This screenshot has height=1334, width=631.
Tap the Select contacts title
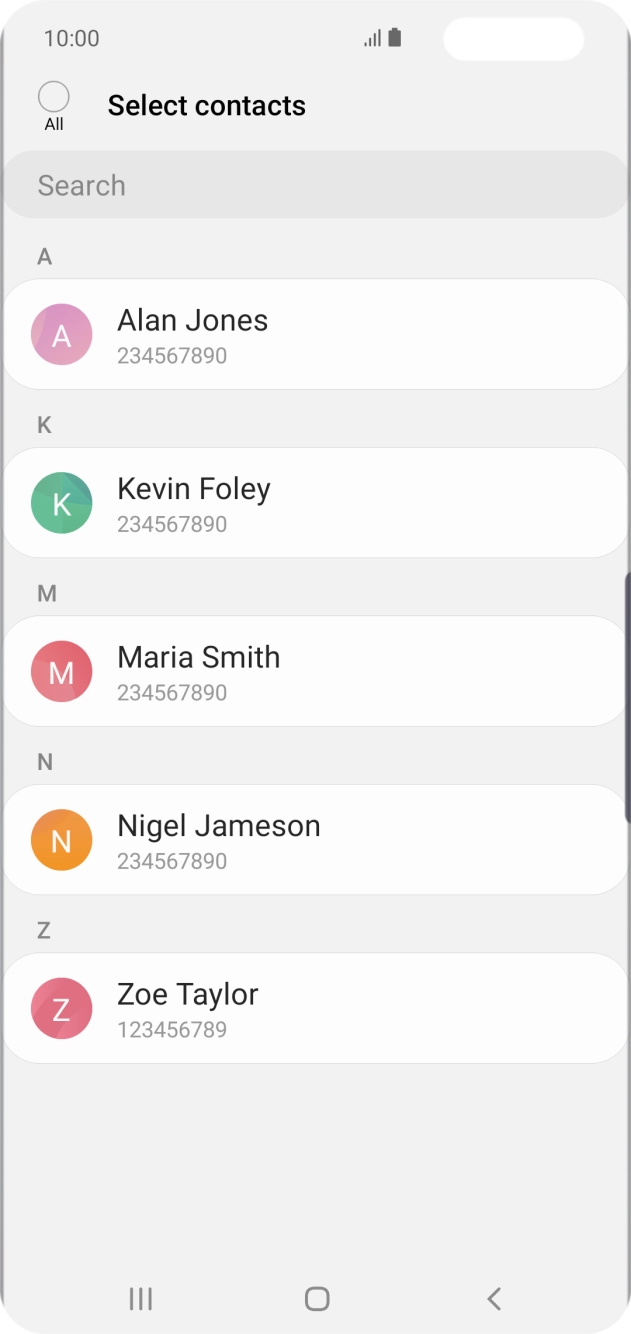207,106
